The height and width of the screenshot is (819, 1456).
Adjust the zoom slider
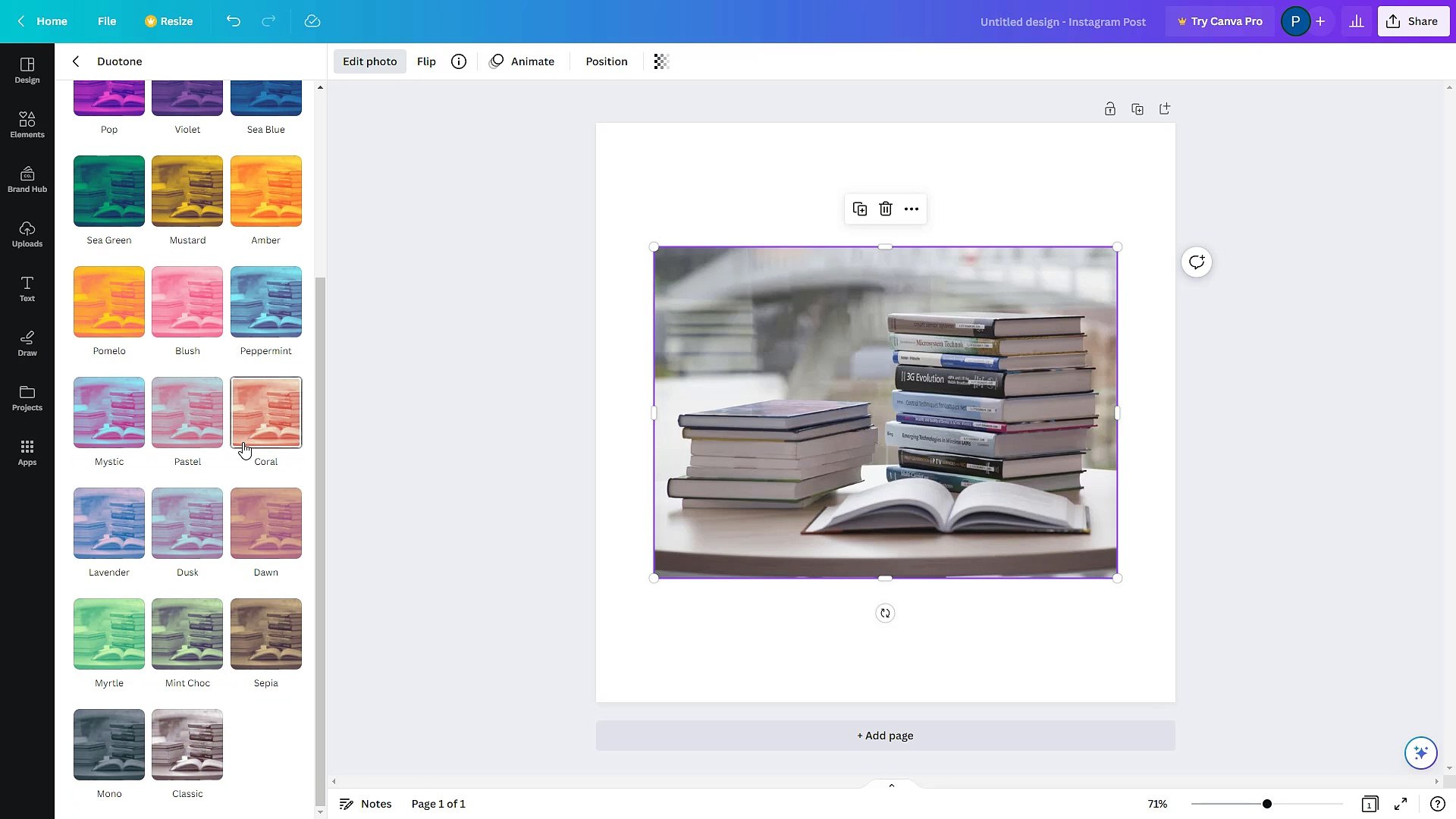pos(1266,804)
